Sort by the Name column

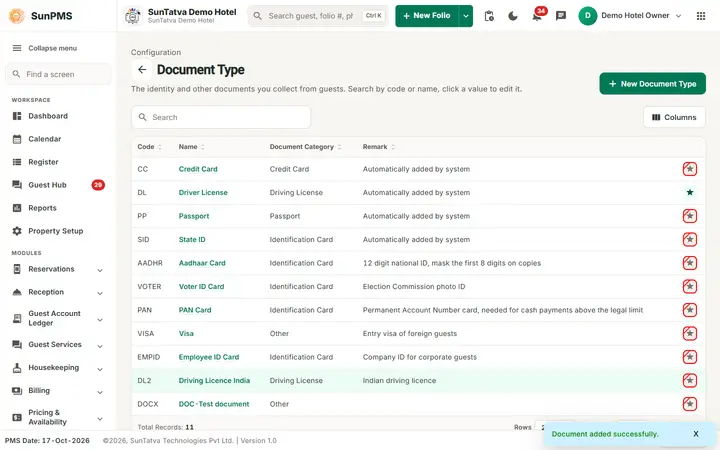click(x=191, y=147)
